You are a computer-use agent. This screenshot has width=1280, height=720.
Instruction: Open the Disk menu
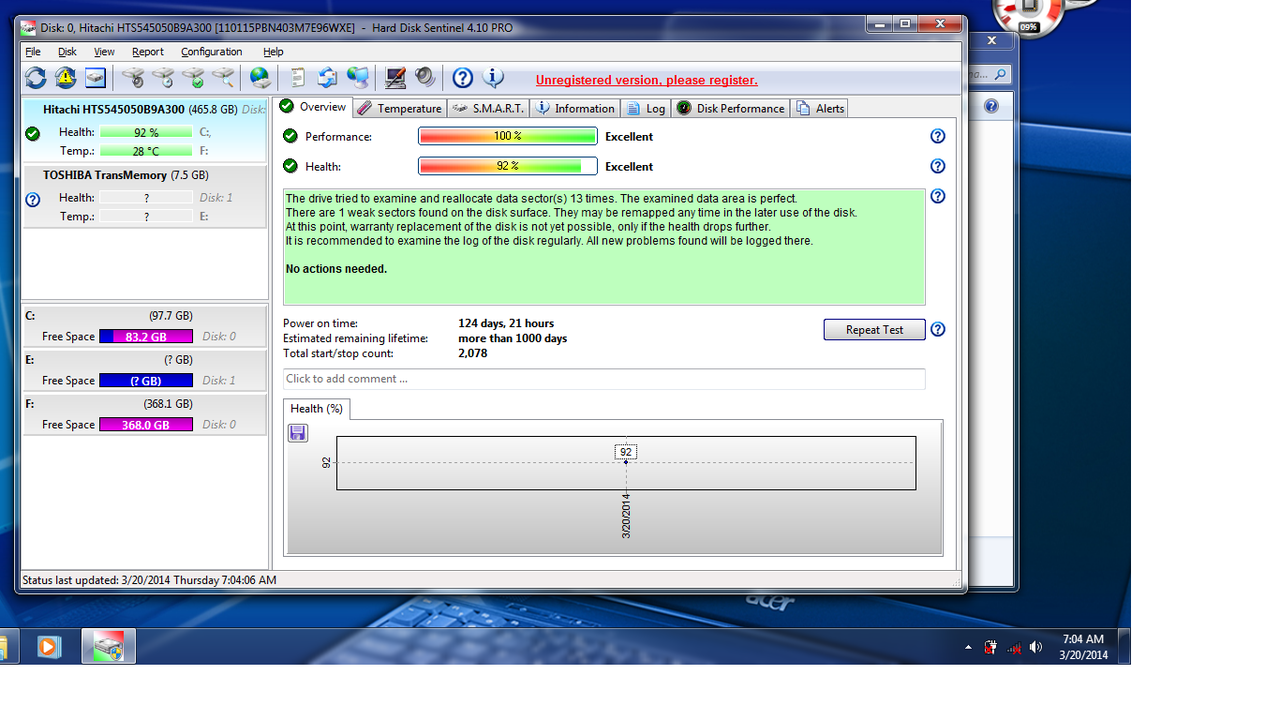[67, 52]
